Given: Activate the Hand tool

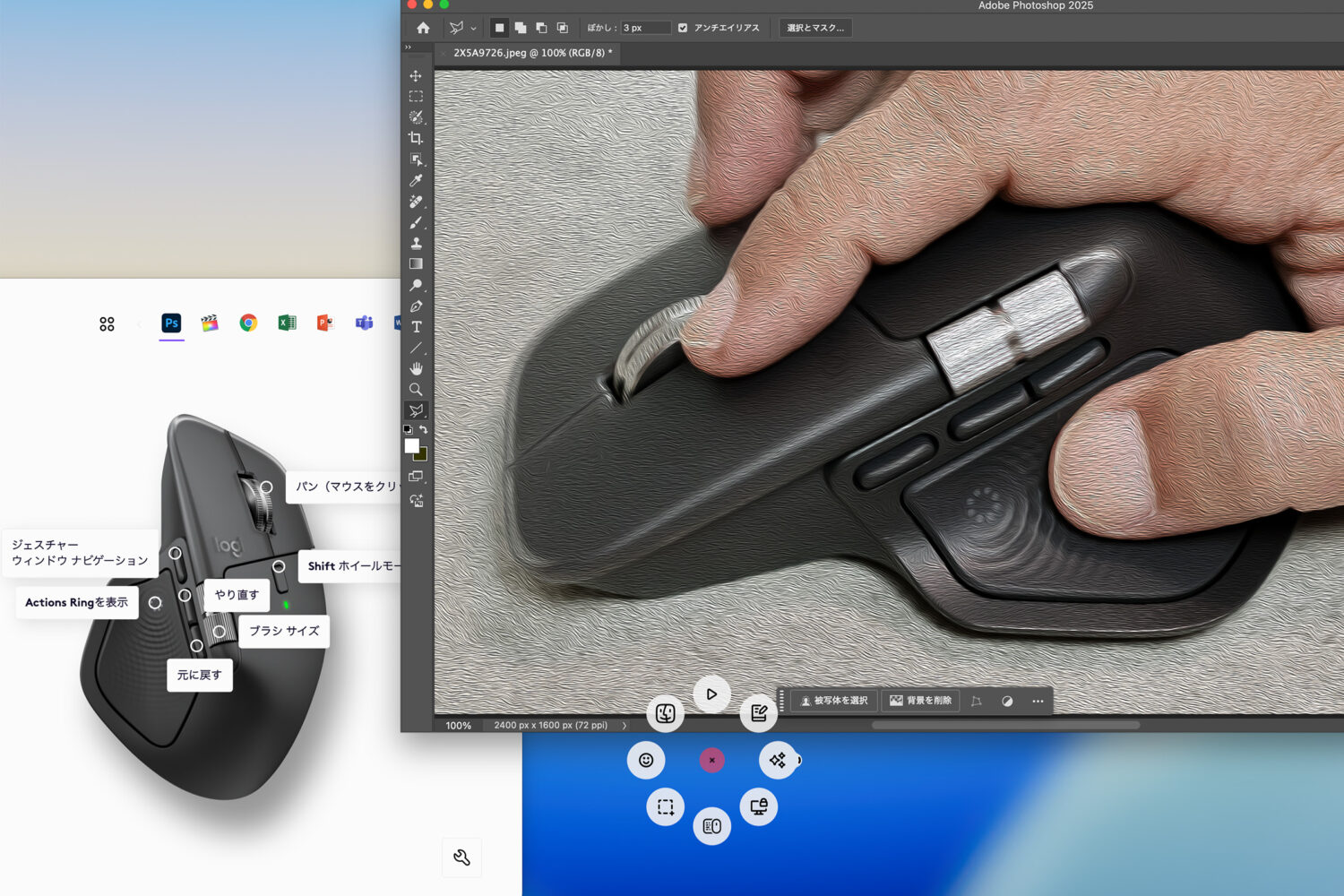Looking at the screenshot, I should [416, 368].
